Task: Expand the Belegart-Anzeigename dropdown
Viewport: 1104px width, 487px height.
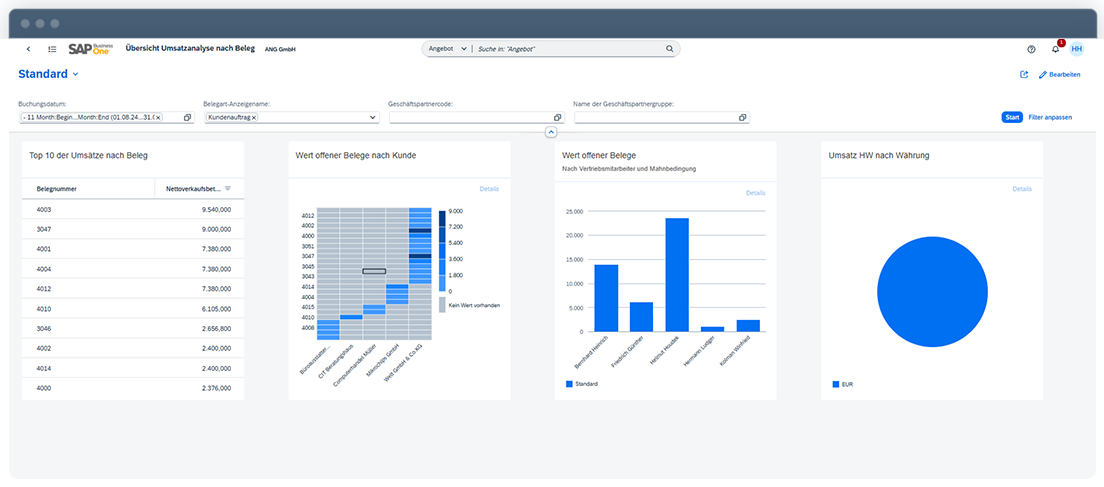Action: 372,118
